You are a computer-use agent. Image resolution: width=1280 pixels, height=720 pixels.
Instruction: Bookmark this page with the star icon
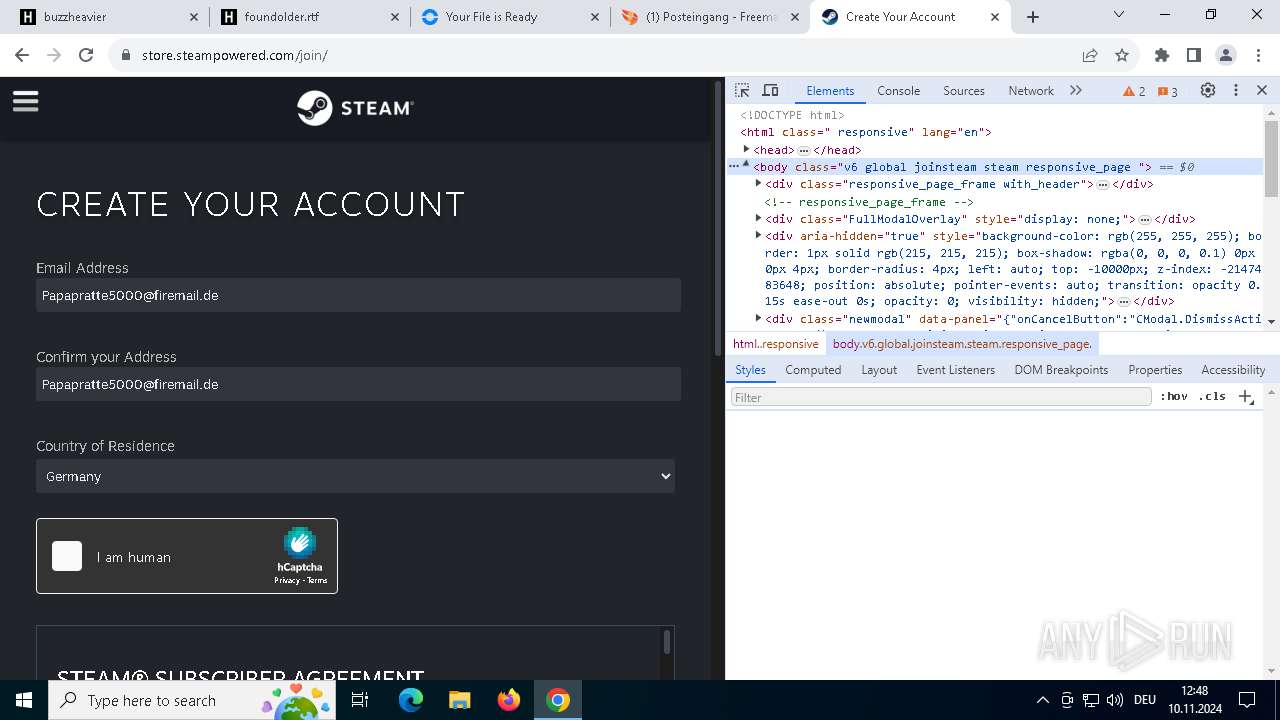click(x=1122, y=55)
